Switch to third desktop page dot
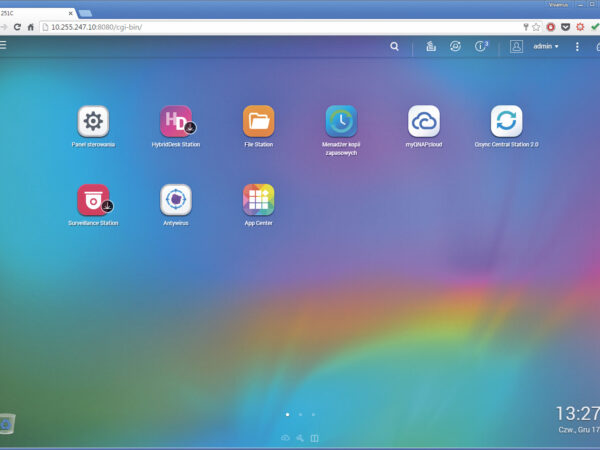Viewport: 600px width, 450px height. (313, 413)
